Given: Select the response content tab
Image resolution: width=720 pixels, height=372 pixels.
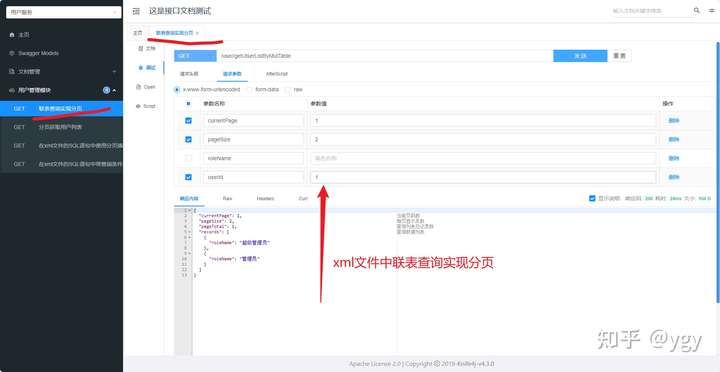Looking at the screenshot, I should tap(189, 198).
